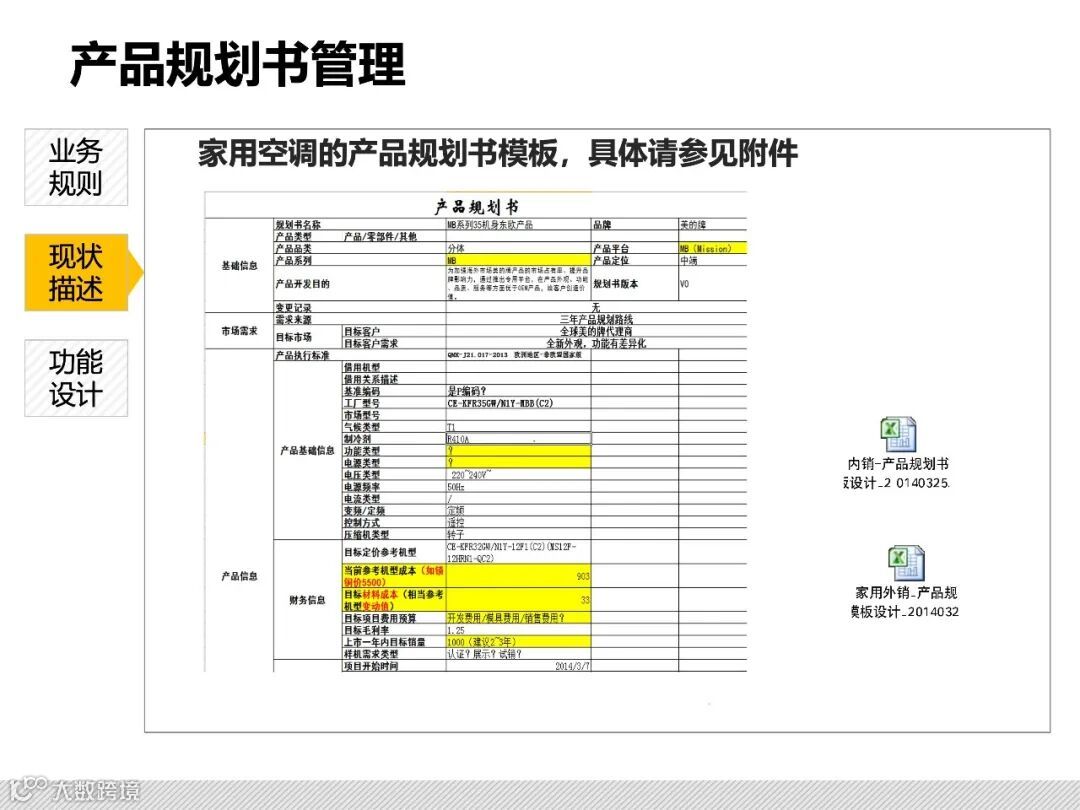This screenshot has height=810, width=1080.
Task: Select the 产品开发目的 label cell
Action: click(360, 284)
